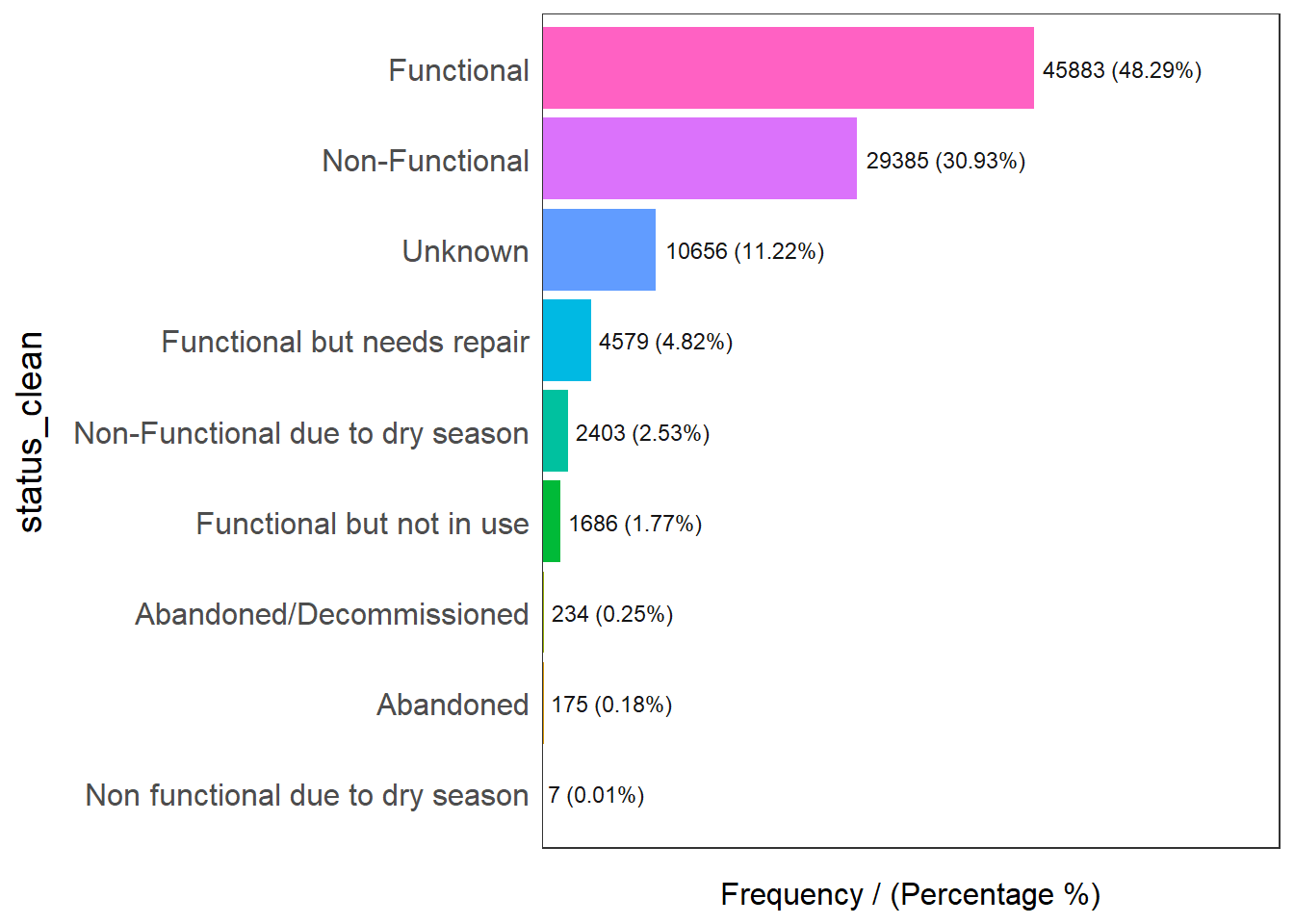1294x924 pixels.
Task: Select the green not in use bar
Action: 552,522
